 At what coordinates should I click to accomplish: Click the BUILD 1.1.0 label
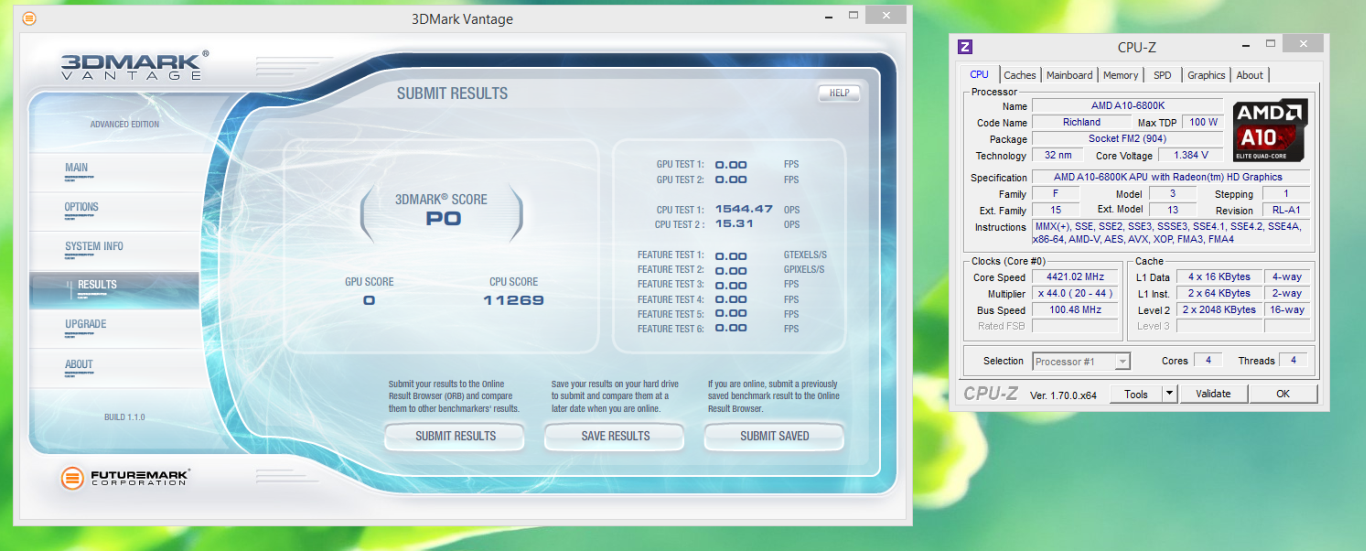tap(125, 417)
